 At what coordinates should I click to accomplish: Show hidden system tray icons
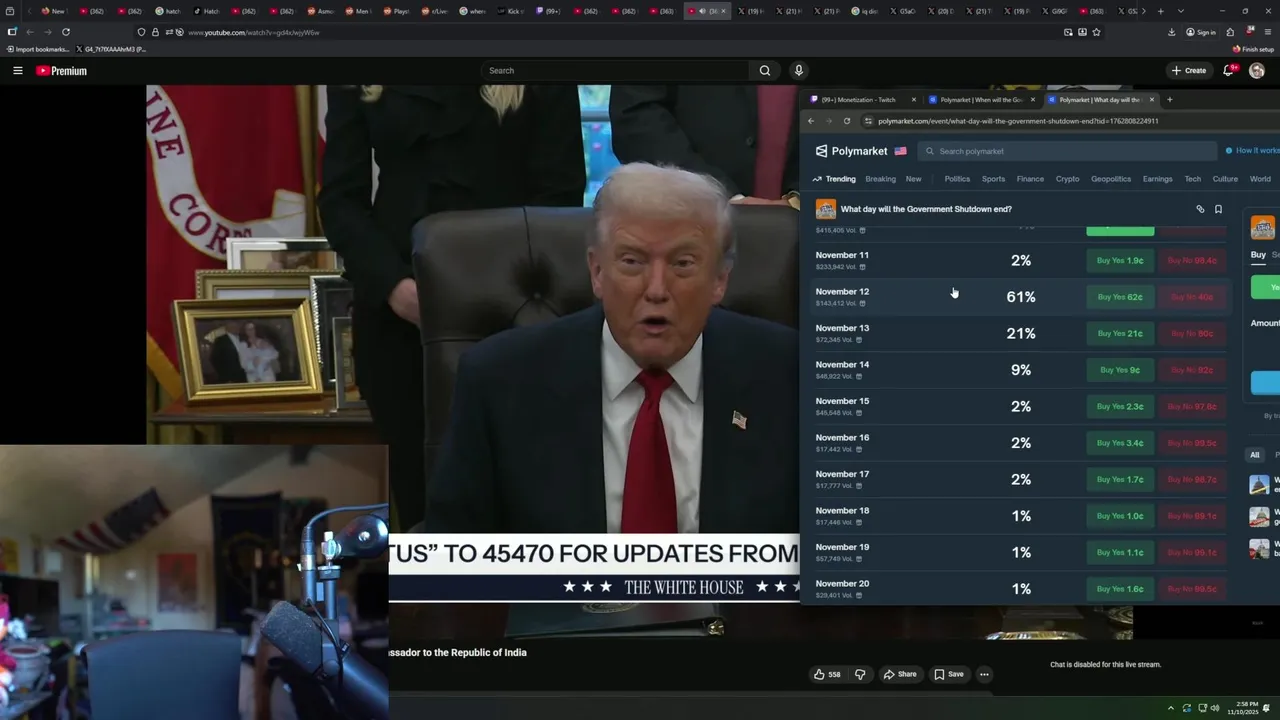1171,708
